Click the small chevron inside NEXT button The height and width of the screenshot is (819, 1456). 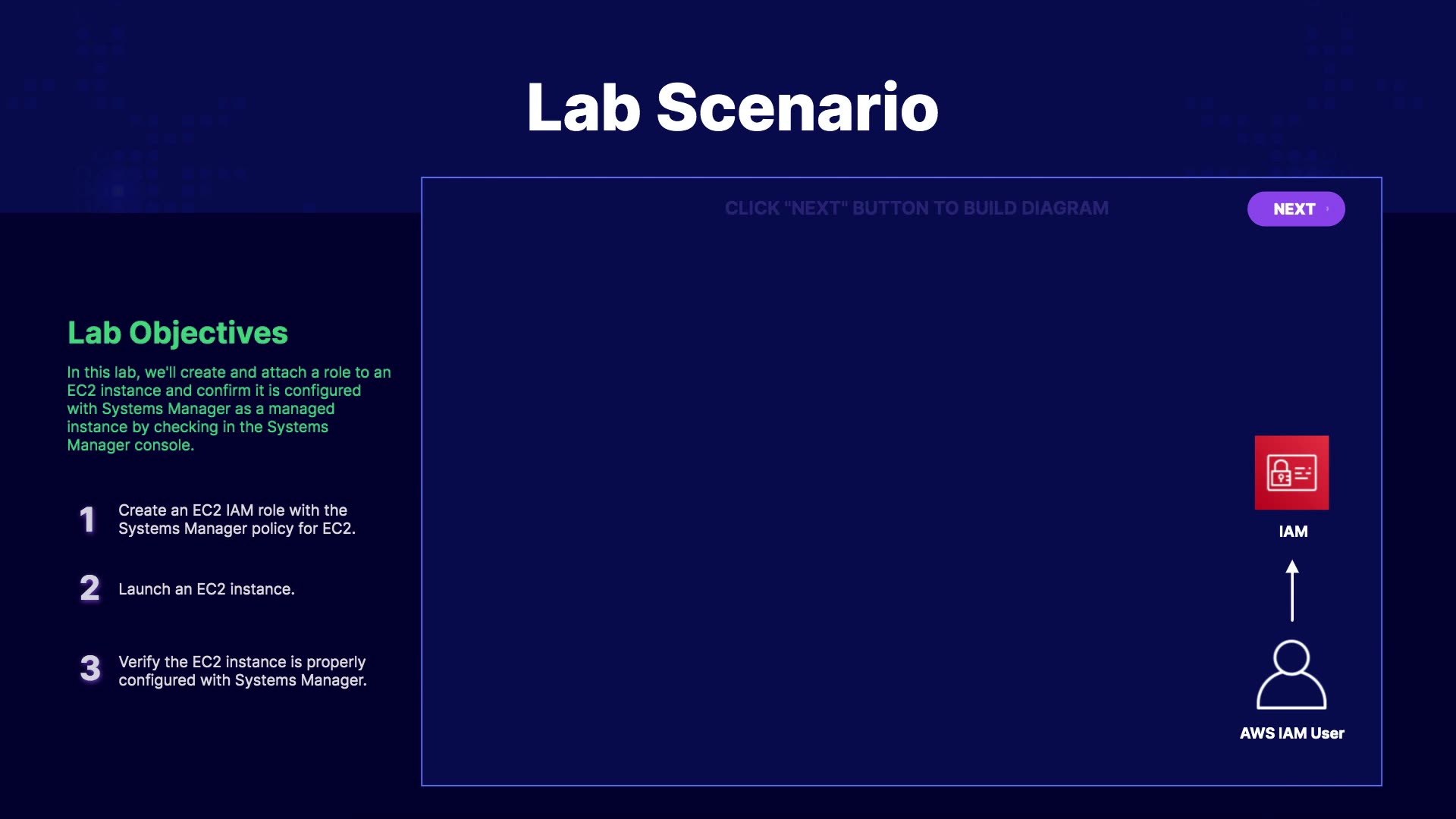point(1327,209)
